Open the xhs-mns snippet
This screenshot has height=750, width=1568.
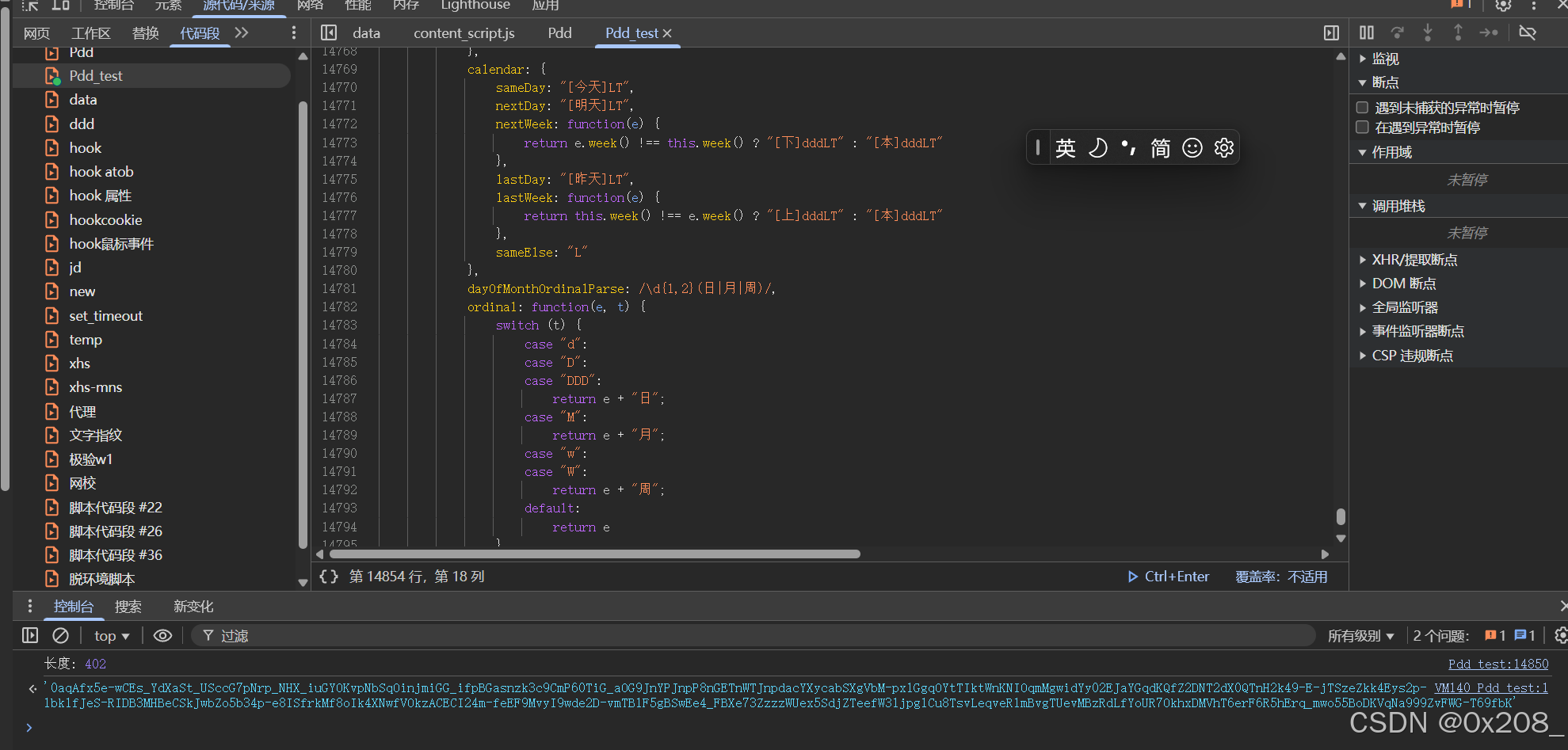tap(95, 387)
